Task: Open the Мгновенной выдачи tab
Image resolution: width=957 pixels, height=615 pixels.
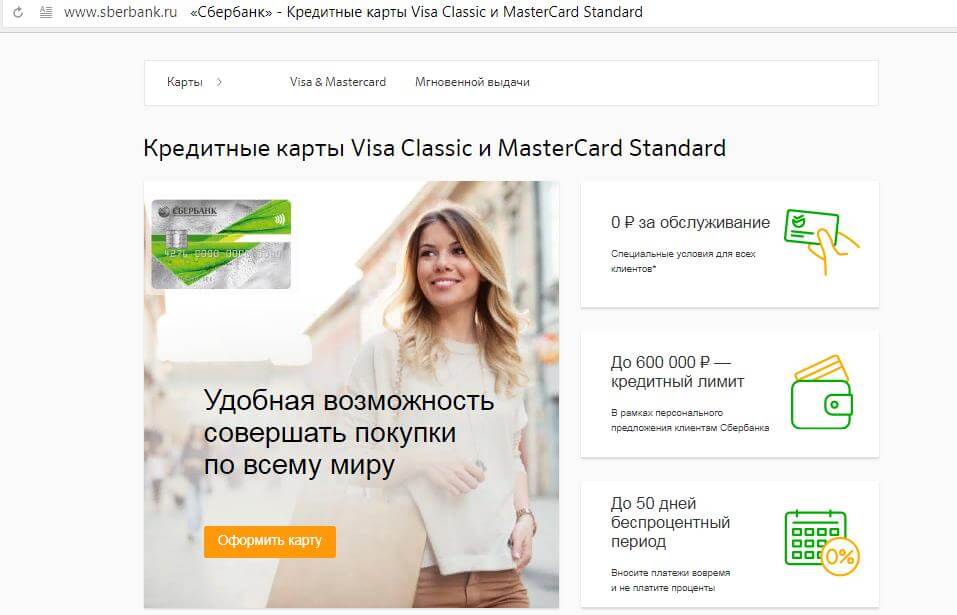Action: pyautogui.click(x=472, y=82)
